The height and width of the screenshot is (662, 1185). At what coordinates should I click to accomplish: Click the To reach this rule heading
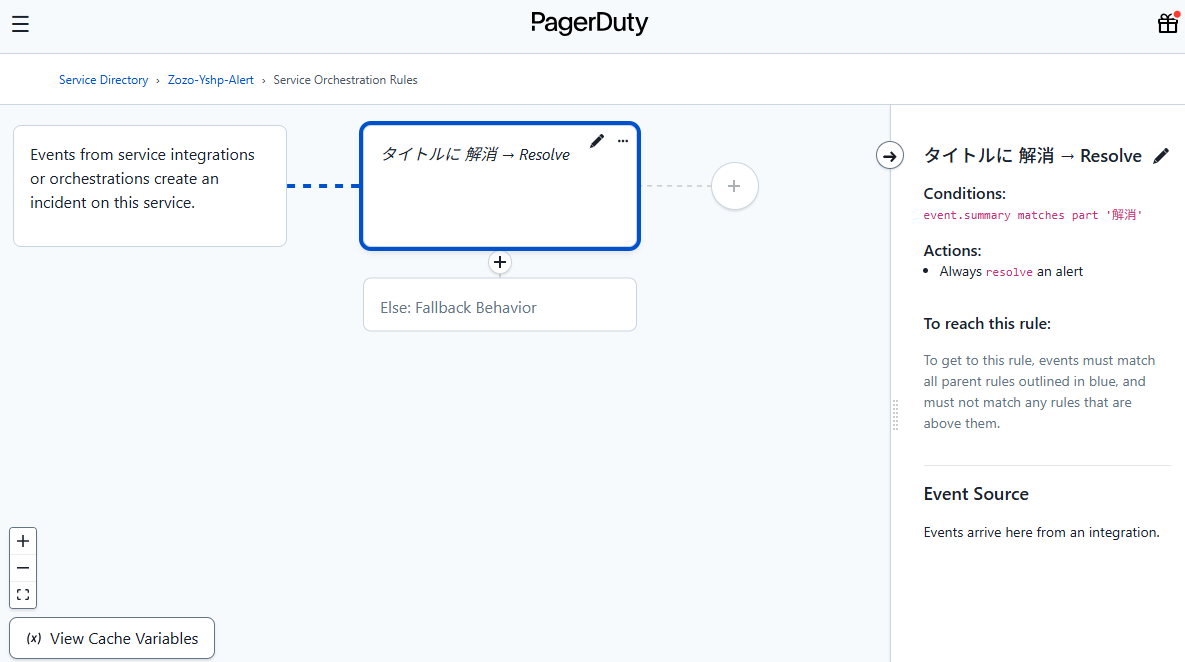[x=987, y=324]
